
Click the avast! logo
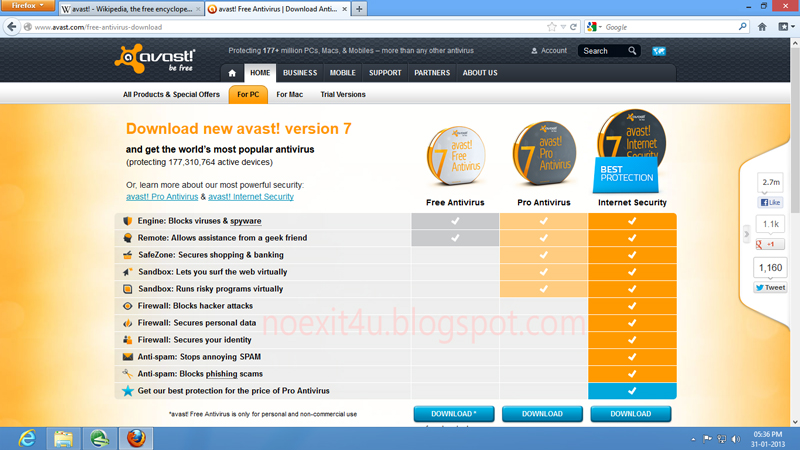(x=155, y=60)
